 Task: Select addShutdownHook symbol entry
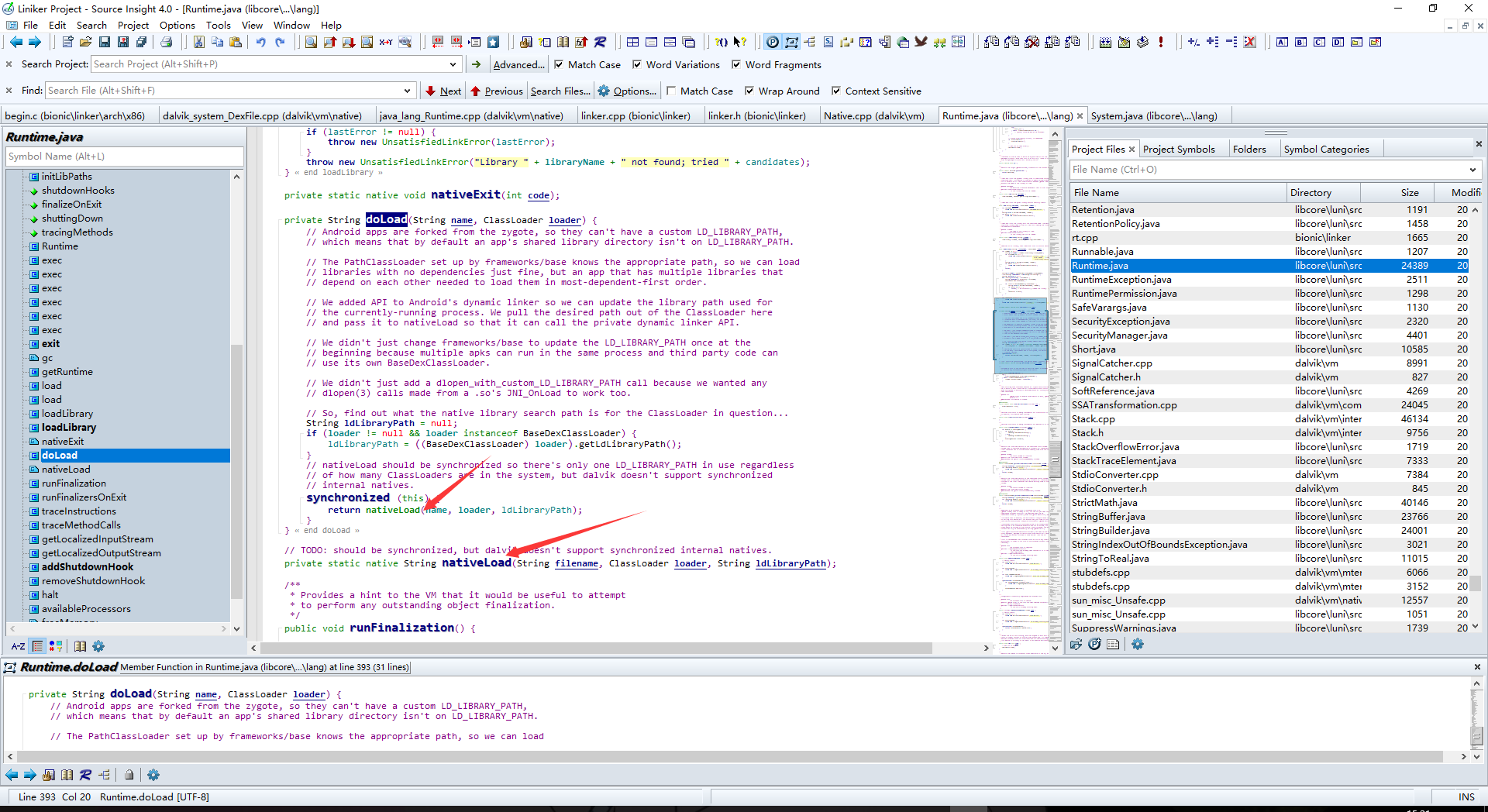point(87,567)
